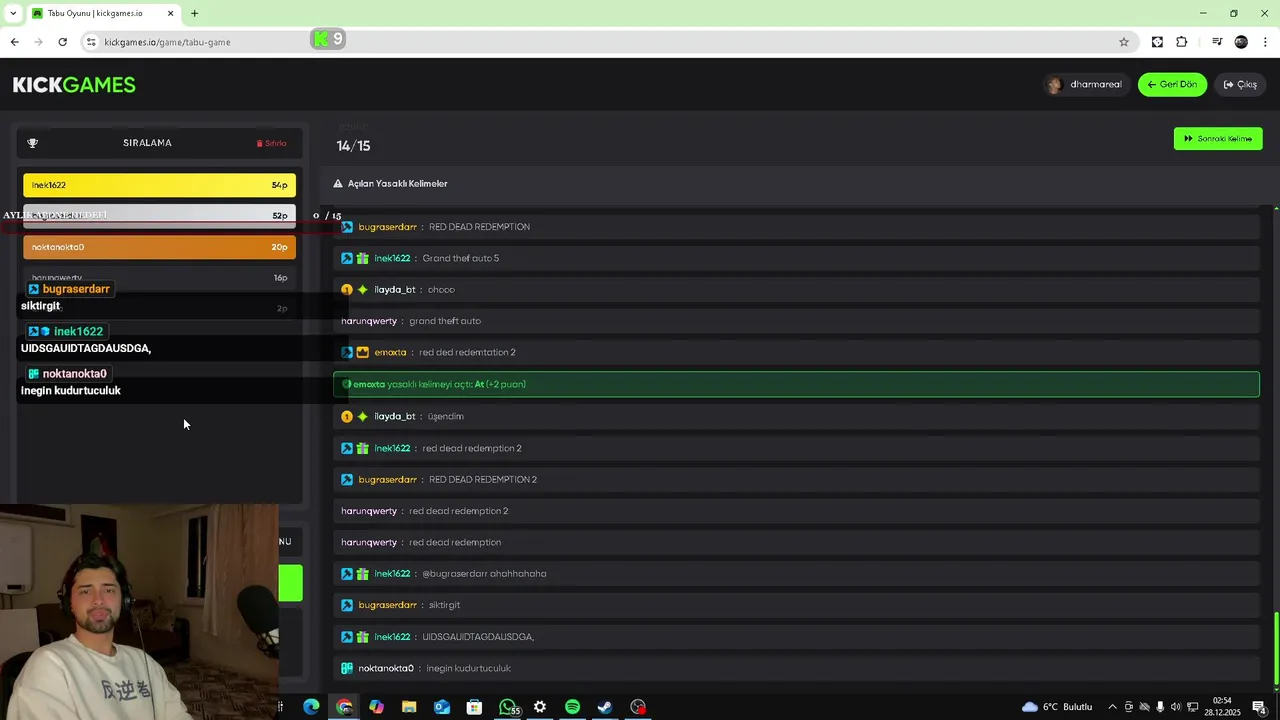Open the tab search dropdown arrow

tap(12, 13)
